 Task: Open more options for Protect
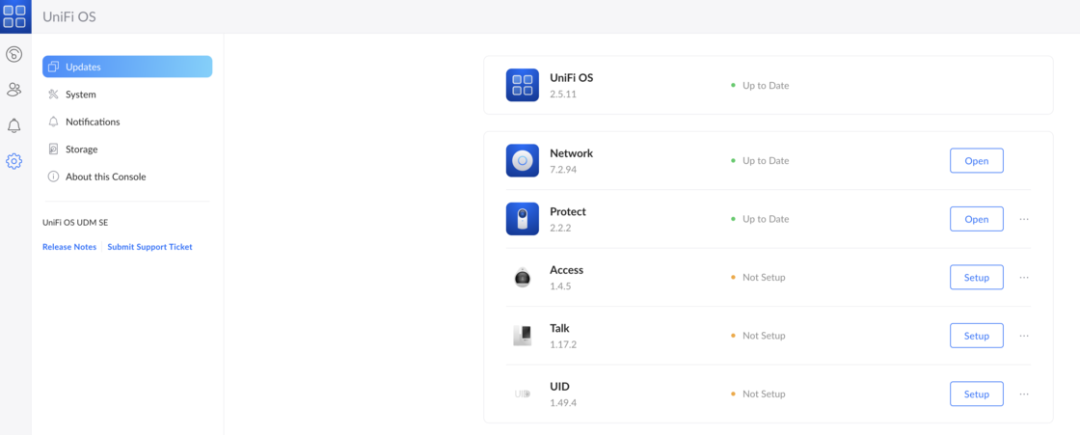pos(1024,219)
